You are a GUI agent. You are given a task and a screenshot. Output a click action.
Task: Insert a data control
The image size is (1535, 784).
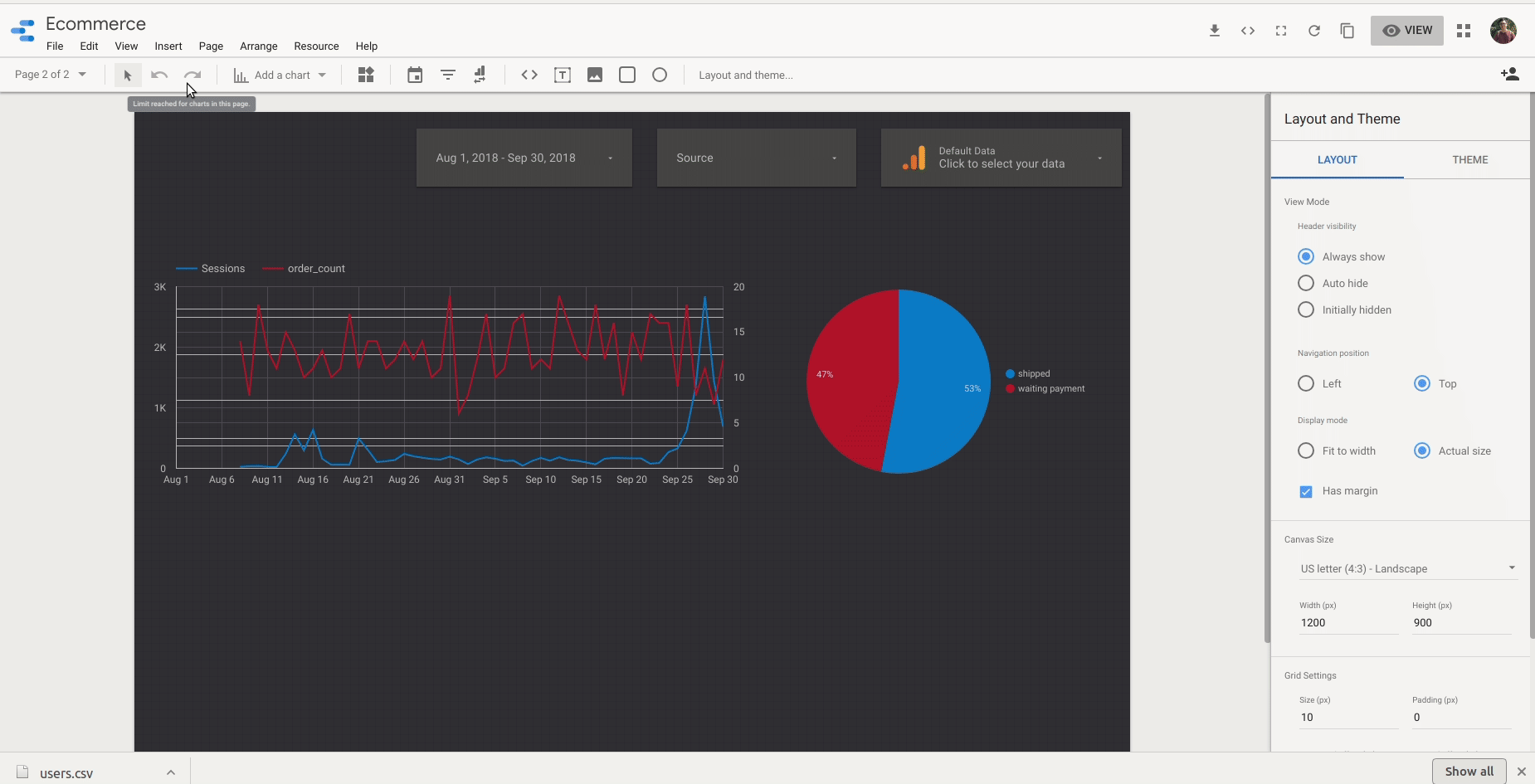click(480, 75)
